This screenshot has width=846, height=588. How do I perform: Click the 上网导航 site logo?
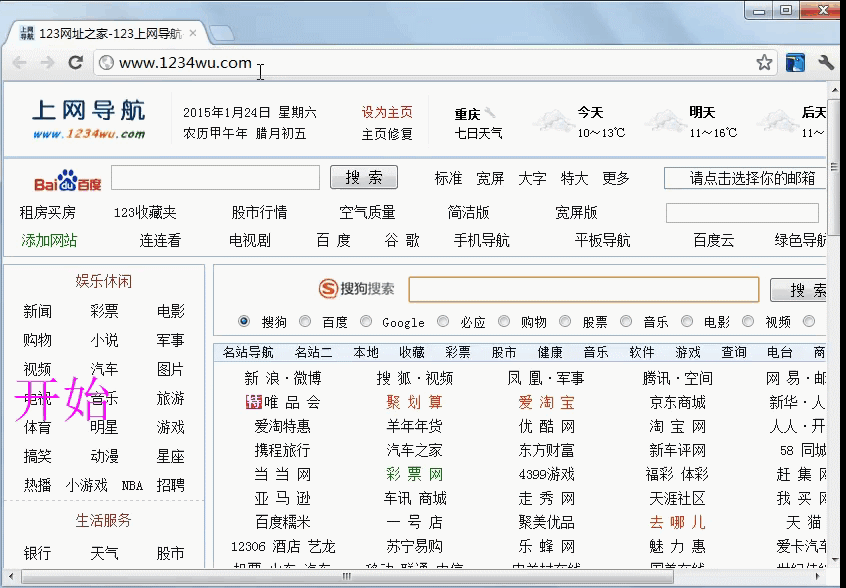click(x=88, y=119)
